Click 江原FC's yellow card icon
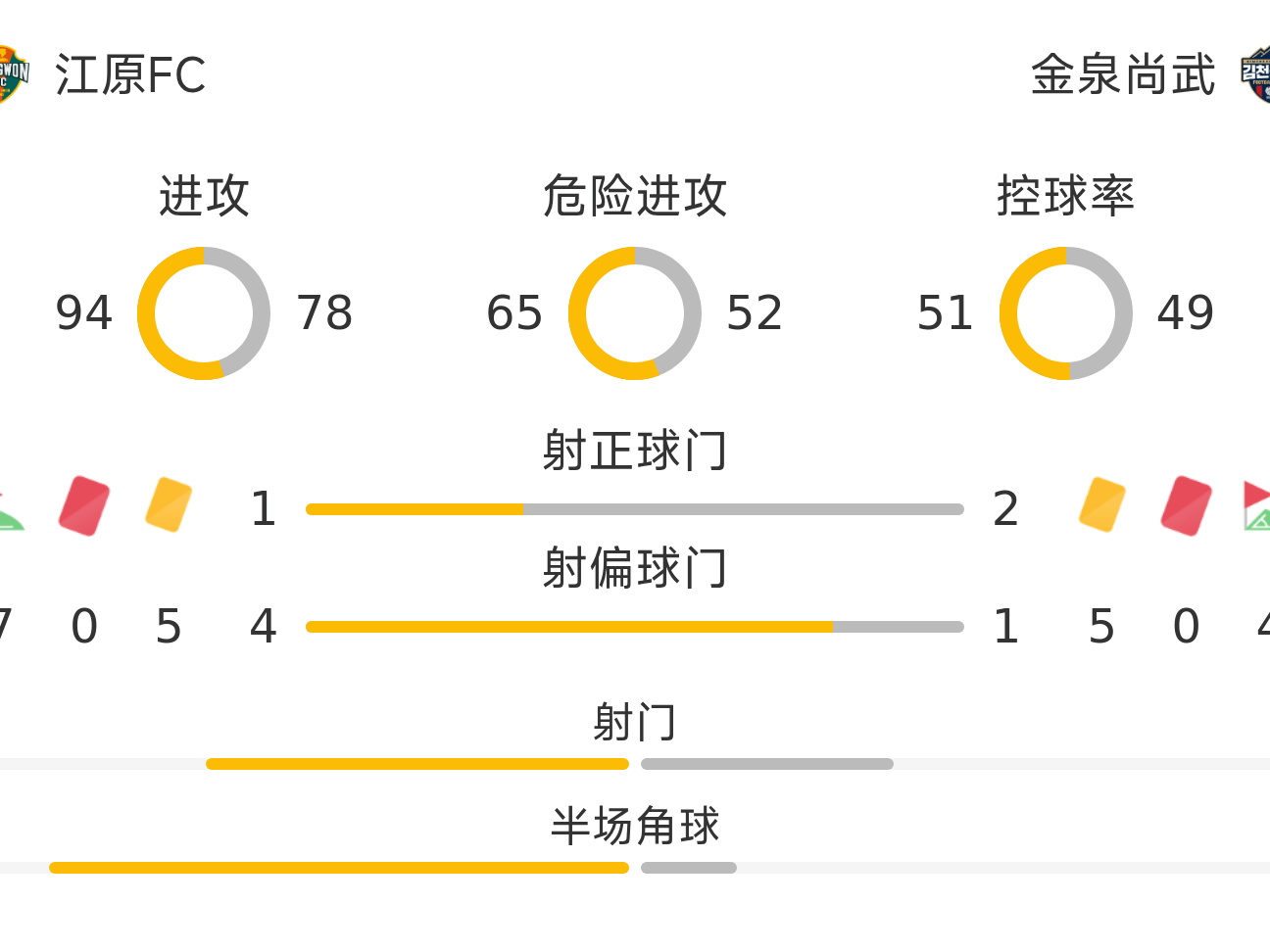Image resolution: width=1270 pixels, height=952 pixels. click(169, 504)
